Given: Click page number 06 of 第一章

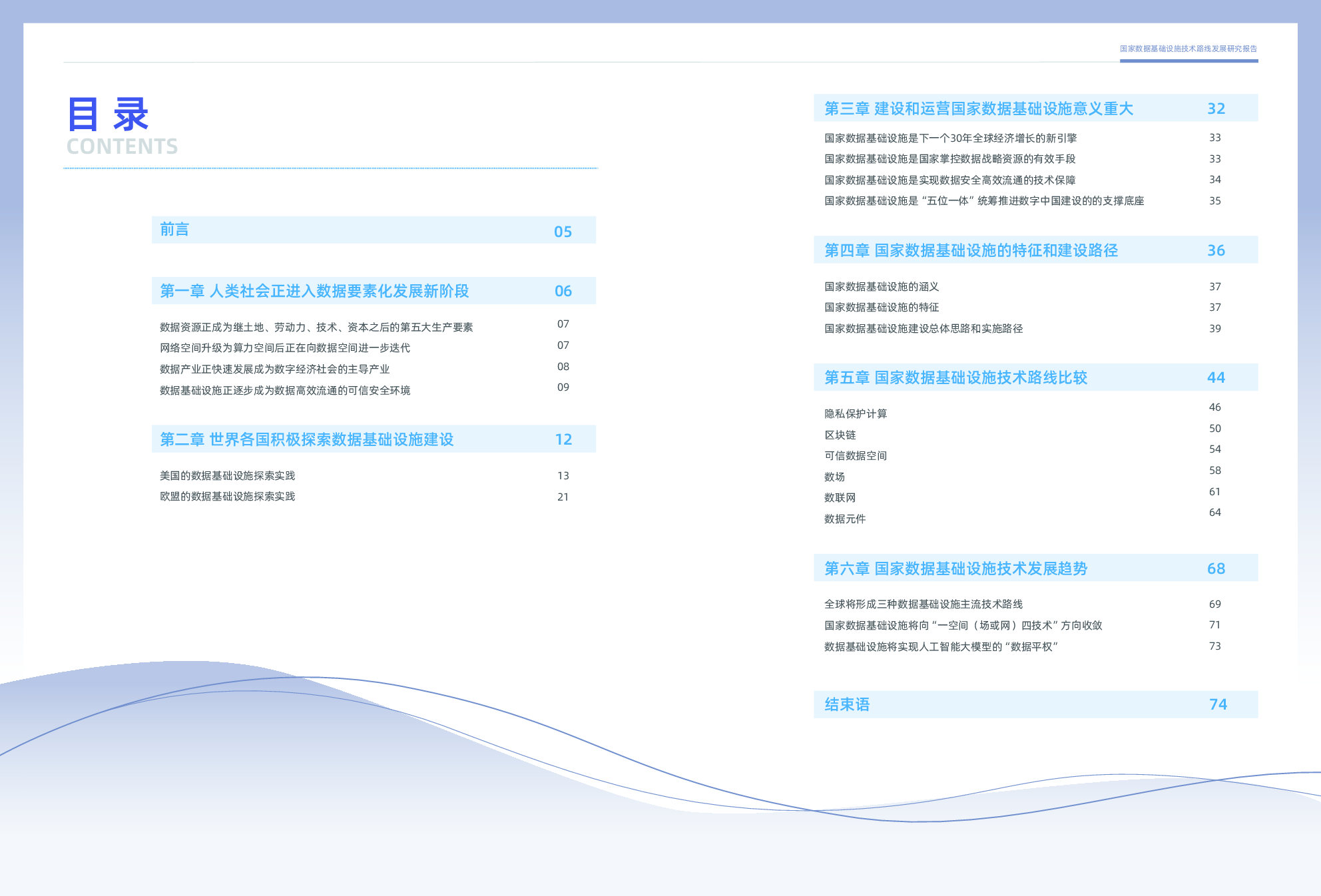Looking at the screenshot, I should pyautogui.click(x=563, y=291).
